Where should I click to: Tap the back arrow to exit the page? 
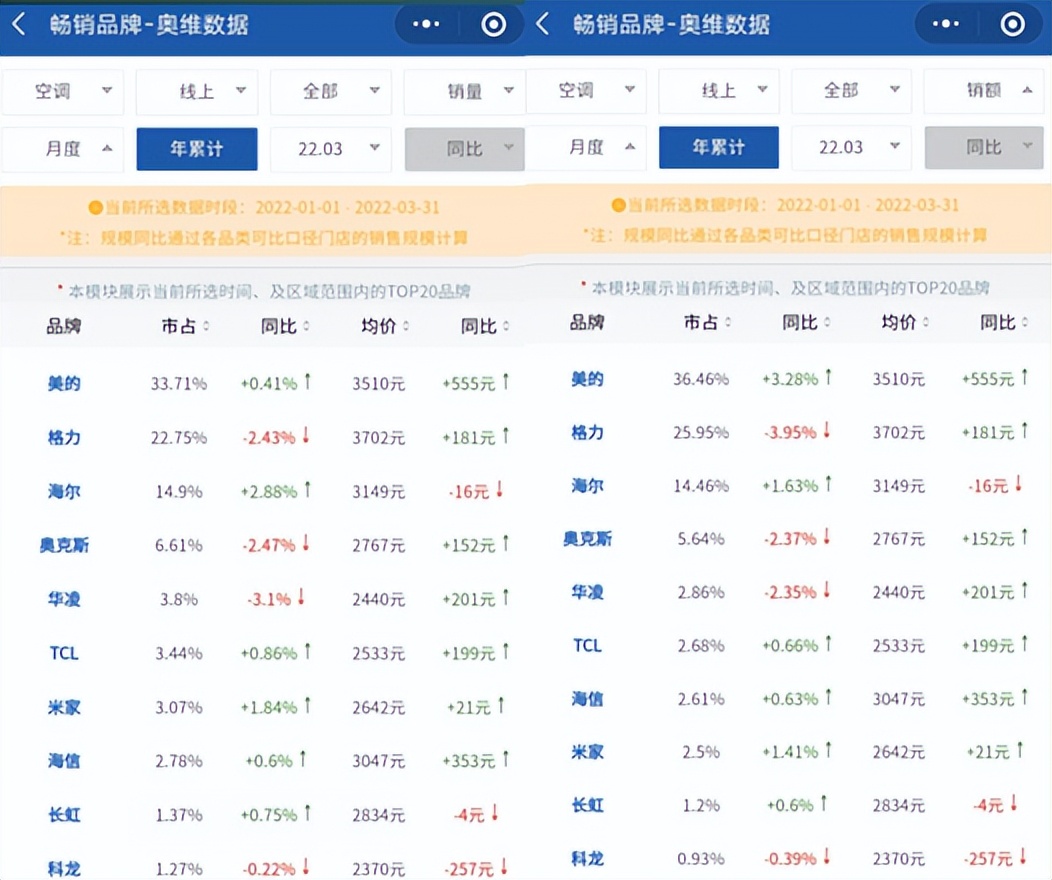click(x=20, y=22)
